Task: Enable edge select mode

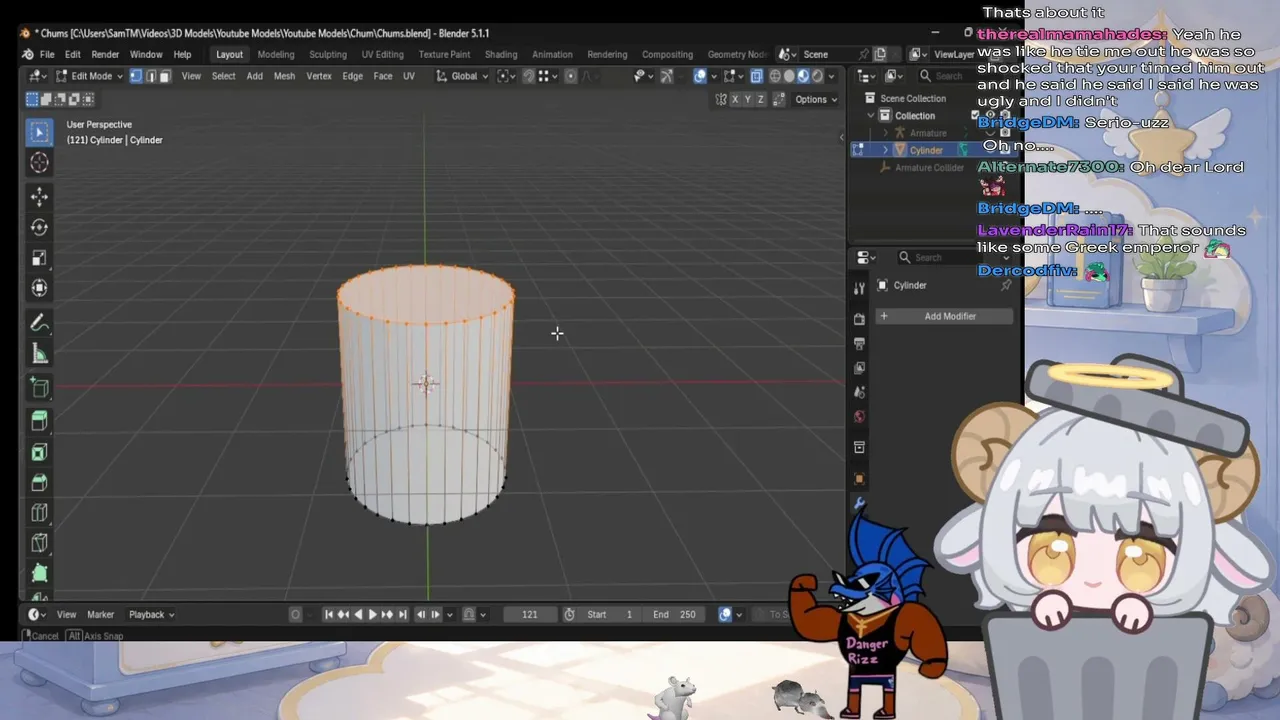Action: point(151,76)
